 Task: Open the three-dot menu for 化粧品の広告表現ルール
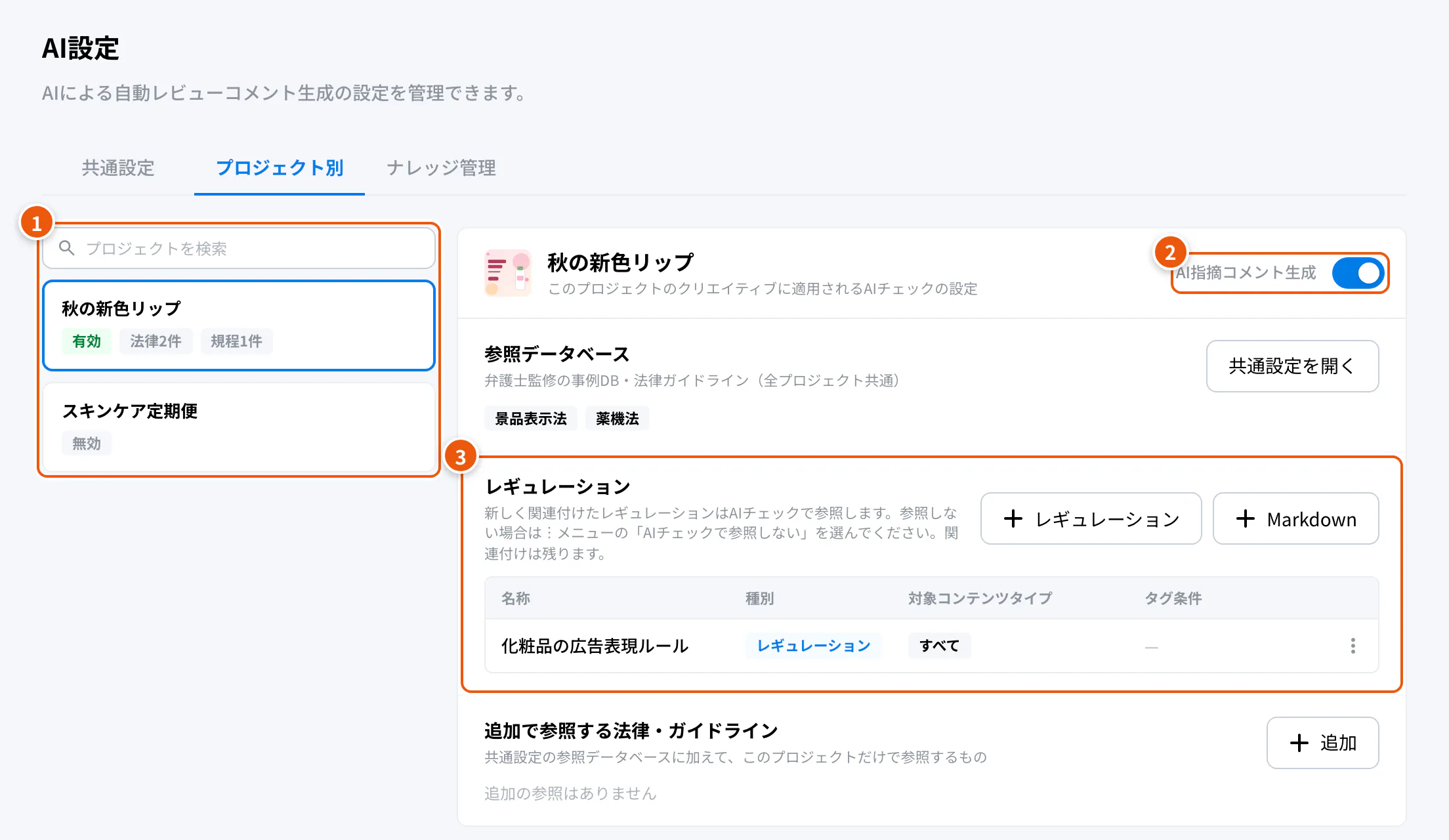tap(1353, 646)
